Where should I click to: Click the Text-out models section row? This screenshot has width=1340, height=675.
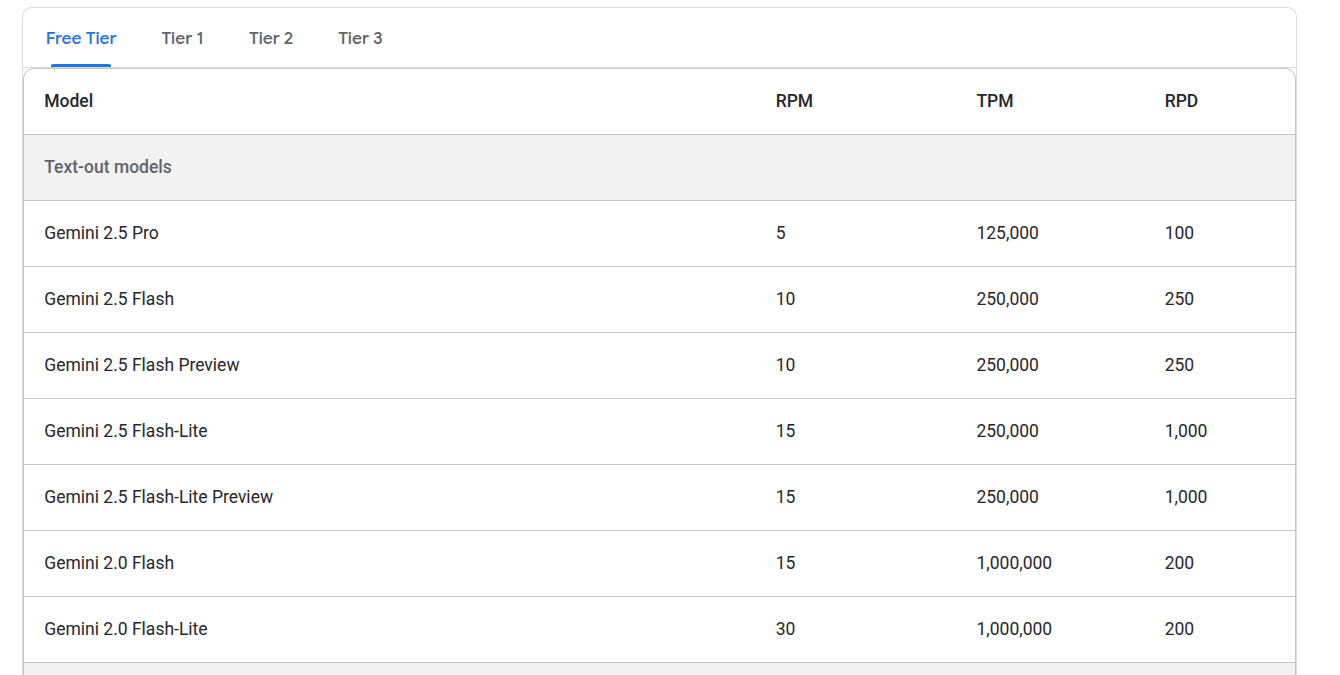108,167
